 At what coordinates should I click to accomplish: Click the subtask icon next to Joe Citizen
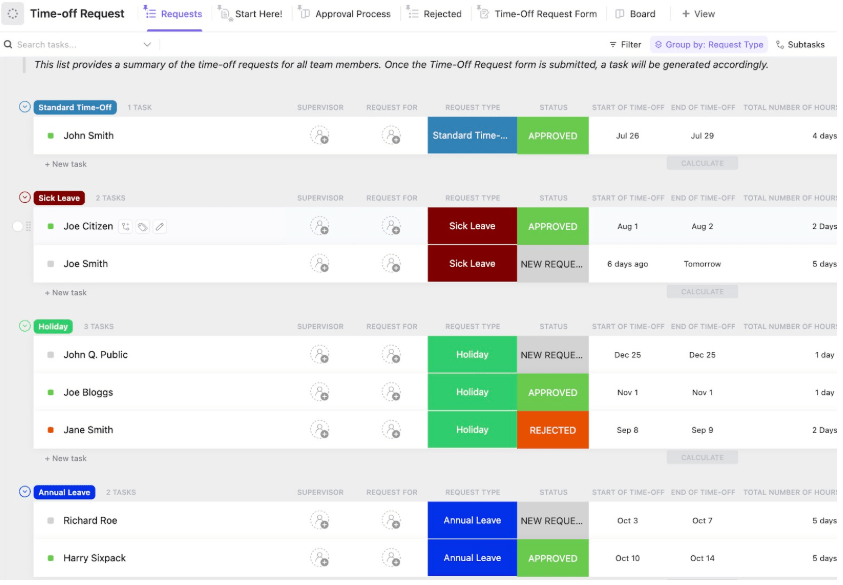point(126,227)
